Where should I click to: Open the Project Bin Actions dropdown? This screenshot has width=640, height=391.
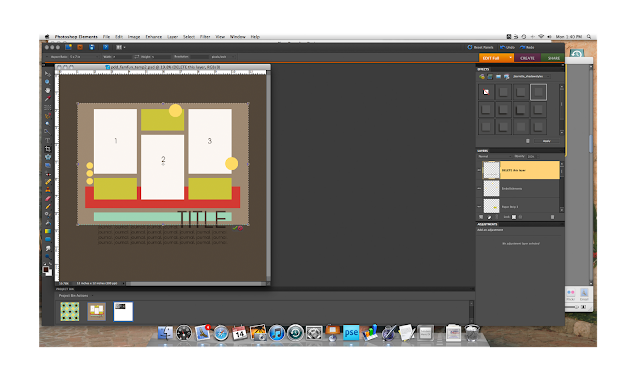pyautogui.click(x=76, y=295)
